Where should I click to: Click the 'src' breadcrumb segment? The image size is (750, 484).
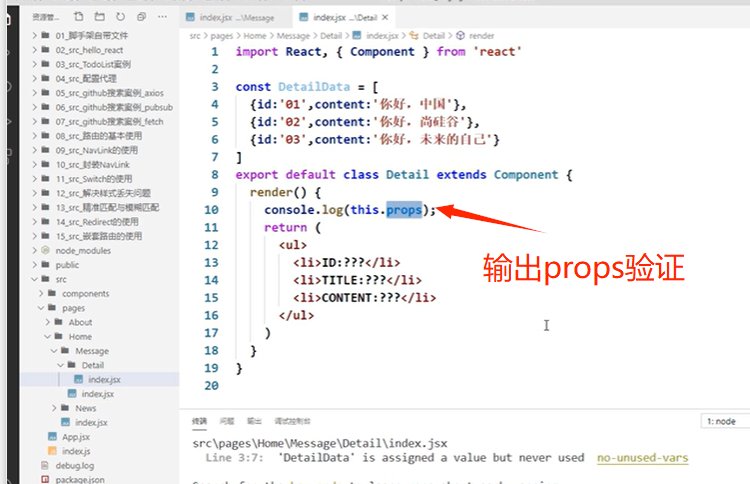[x=195, y=36]
